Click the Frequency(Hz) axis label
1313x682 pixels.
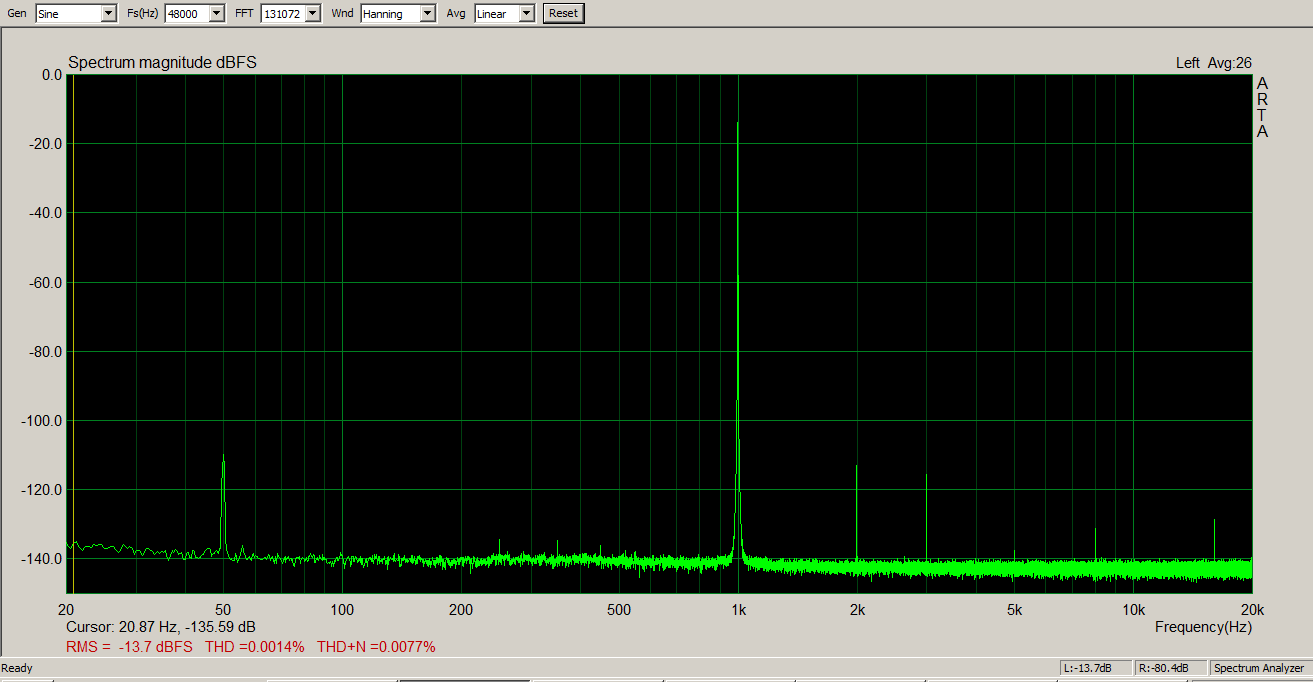point(1203,627)
